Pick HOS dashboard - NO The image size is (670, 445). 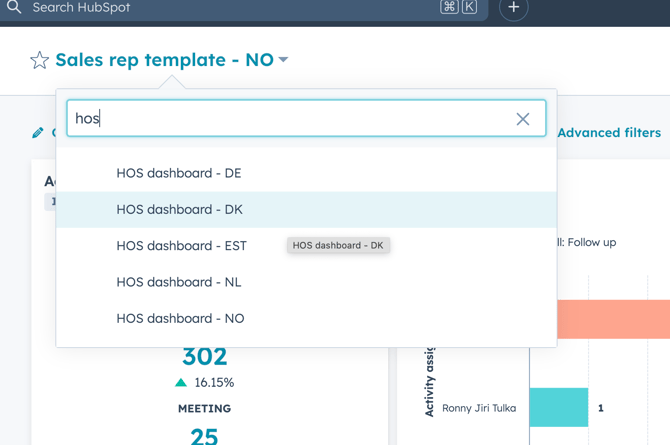[180, 318]
